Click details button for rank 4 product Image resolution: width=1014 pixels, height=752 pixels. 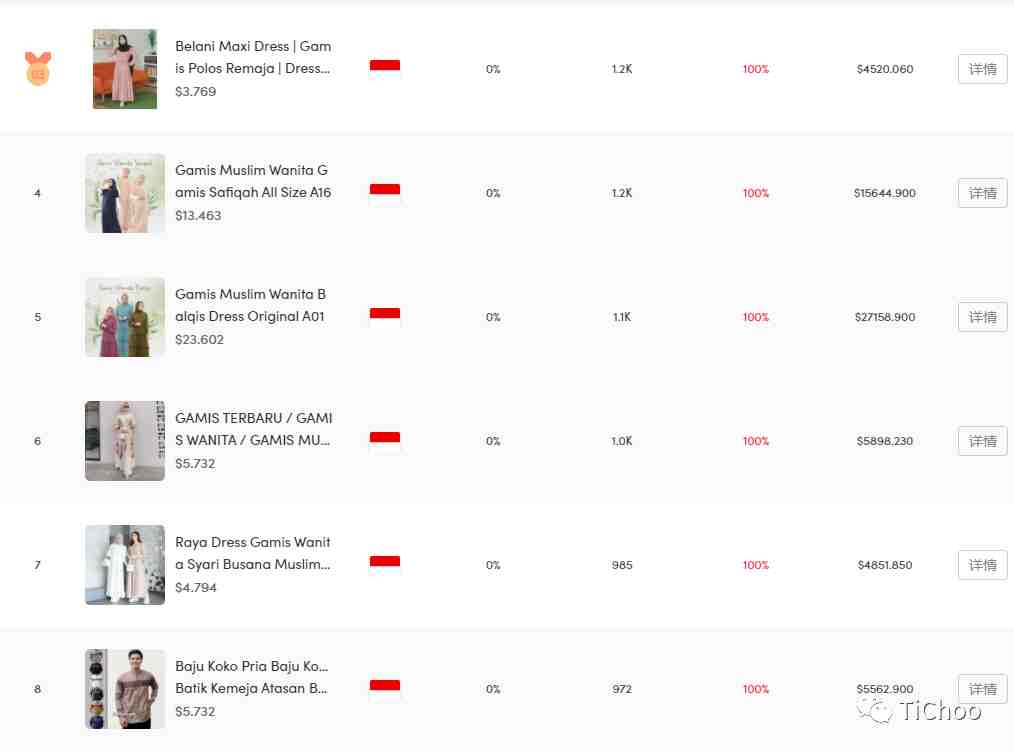(982, 193)
